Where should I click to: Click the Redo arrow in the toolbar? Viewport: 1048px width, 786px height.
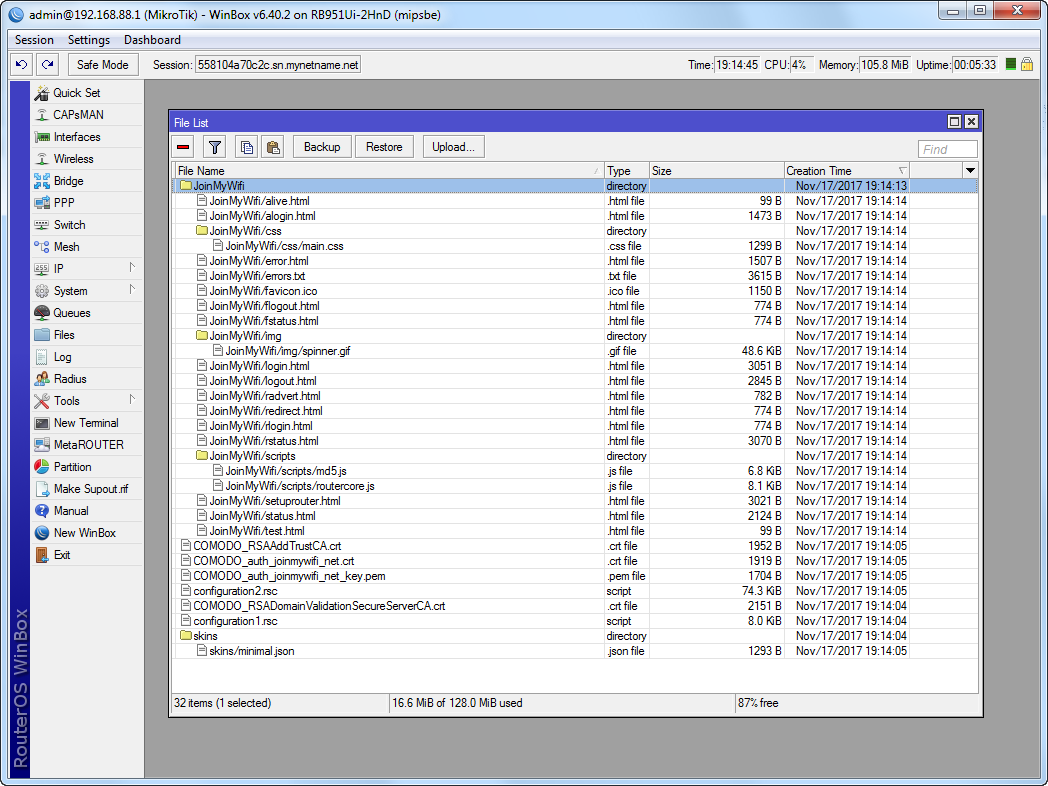pos(47,65)
